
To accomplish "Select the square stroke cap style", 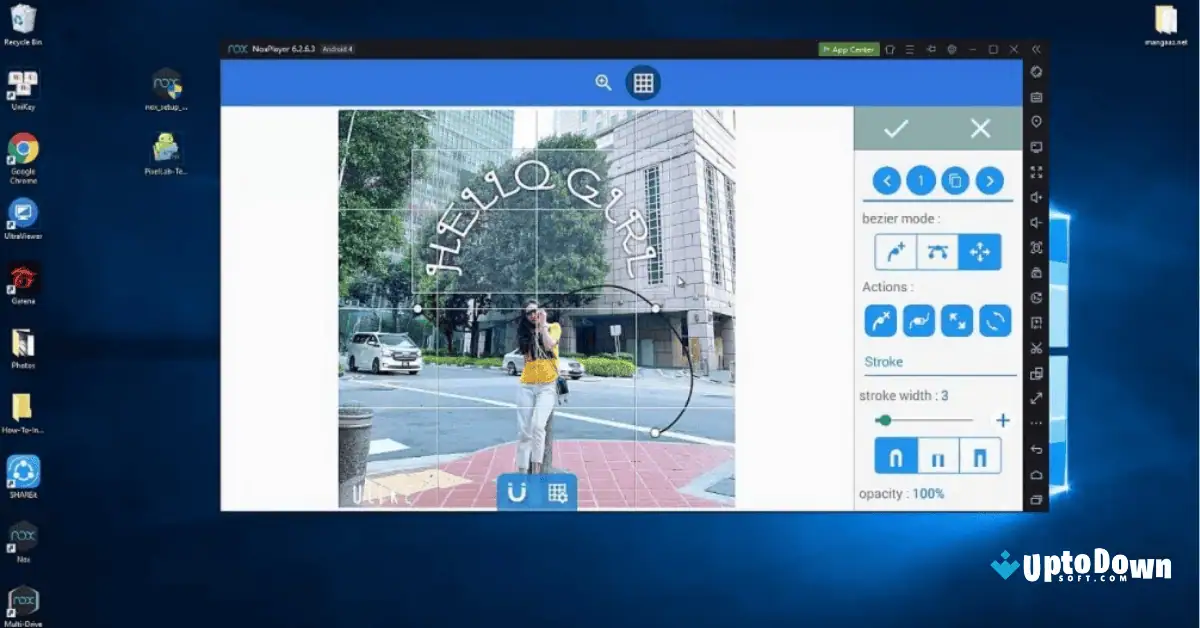I will click(980, 455).
